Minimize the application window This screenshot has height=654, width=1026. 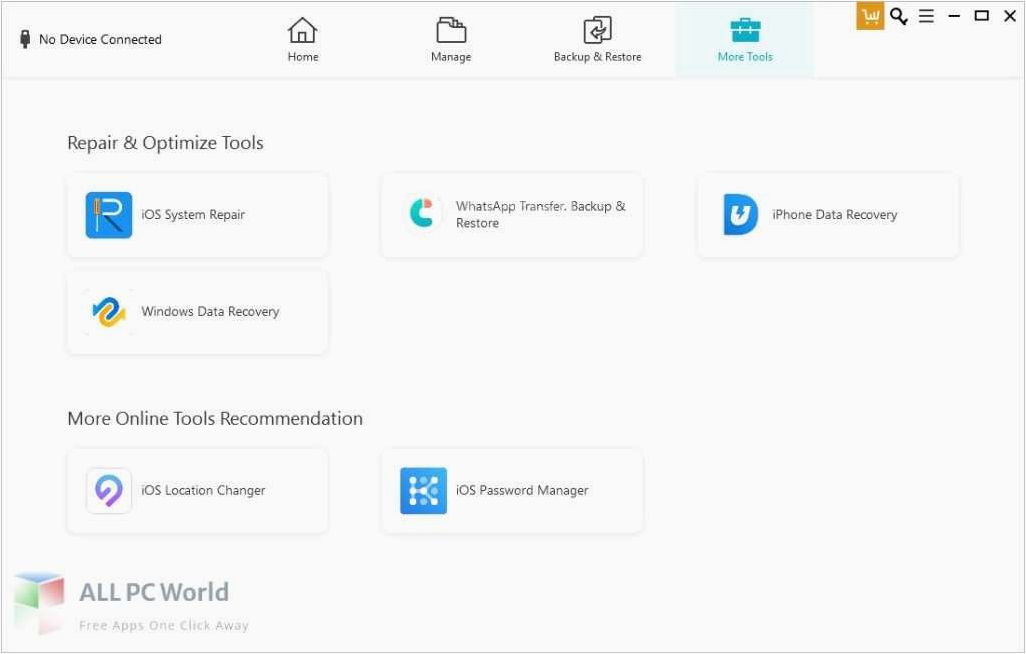click(954, 16)
